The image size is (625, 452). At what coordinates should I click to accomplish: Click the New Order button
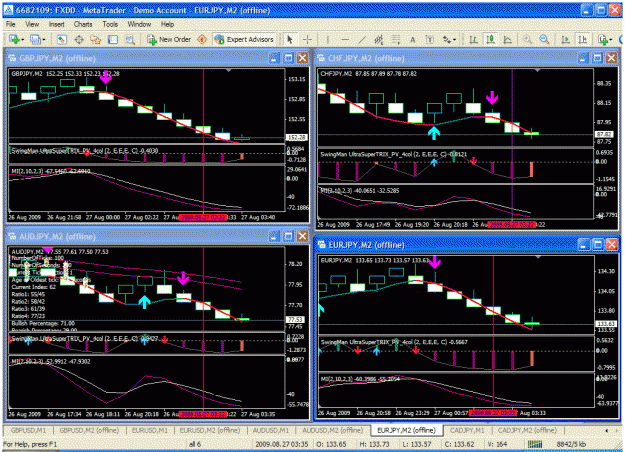[169, 39]
